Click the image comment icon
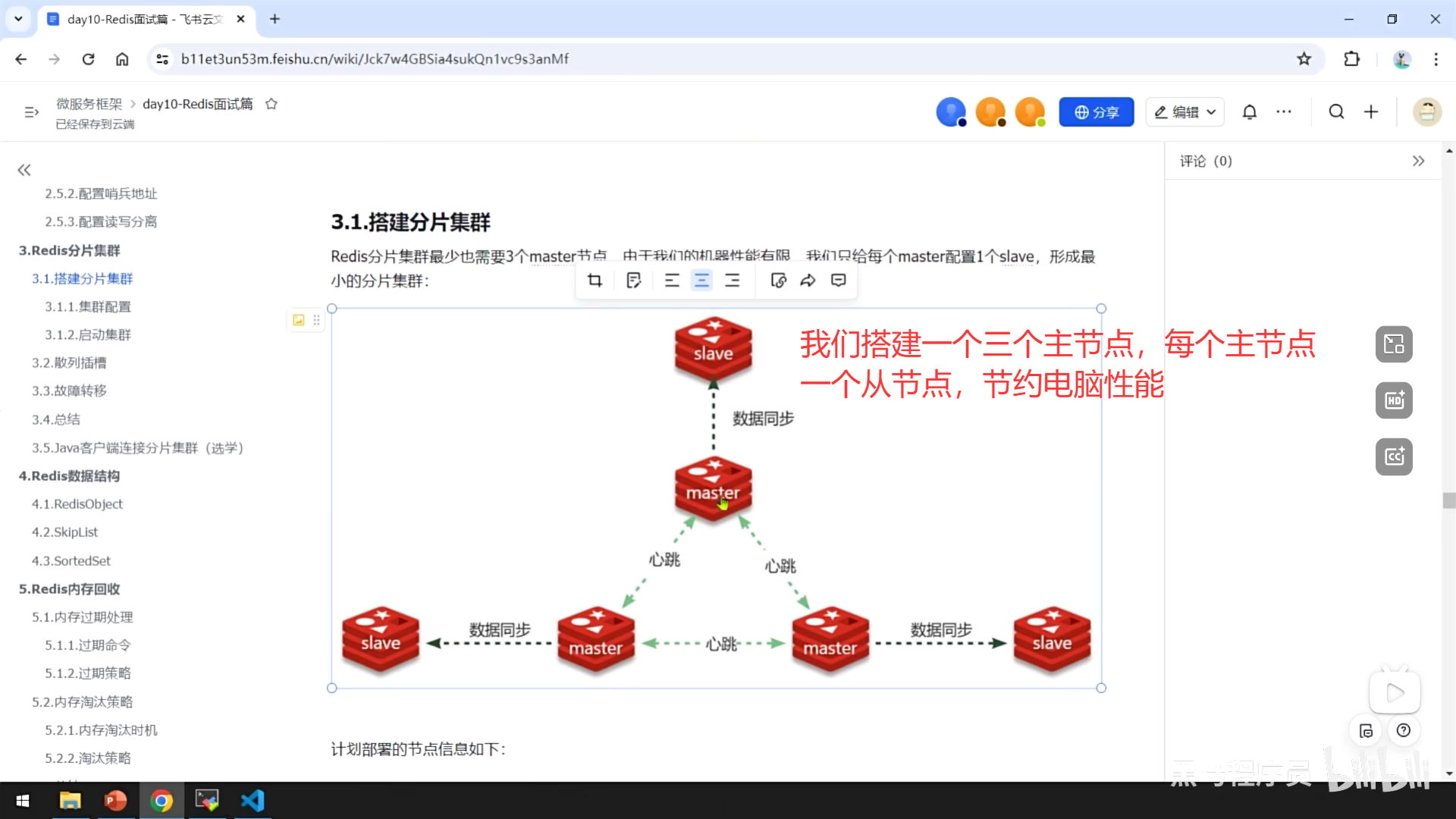Viewport: 1456px width, 819px height. pos(838,281)
